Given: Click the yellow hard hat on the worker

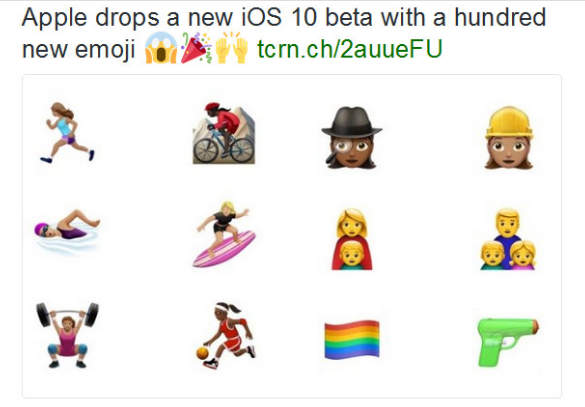Looking at the screenshot, I should click(x=509, y=122).
